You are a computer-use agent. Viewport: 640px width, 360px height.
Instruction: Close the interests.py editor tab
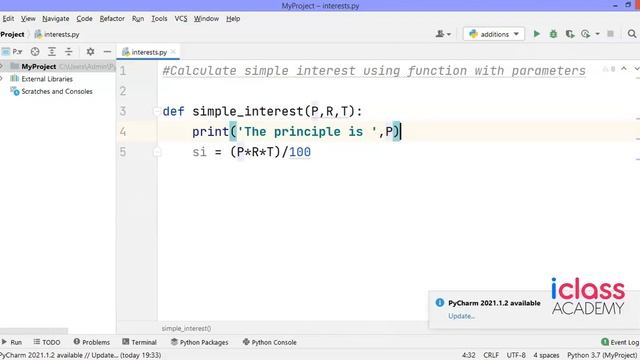[173, 52]
